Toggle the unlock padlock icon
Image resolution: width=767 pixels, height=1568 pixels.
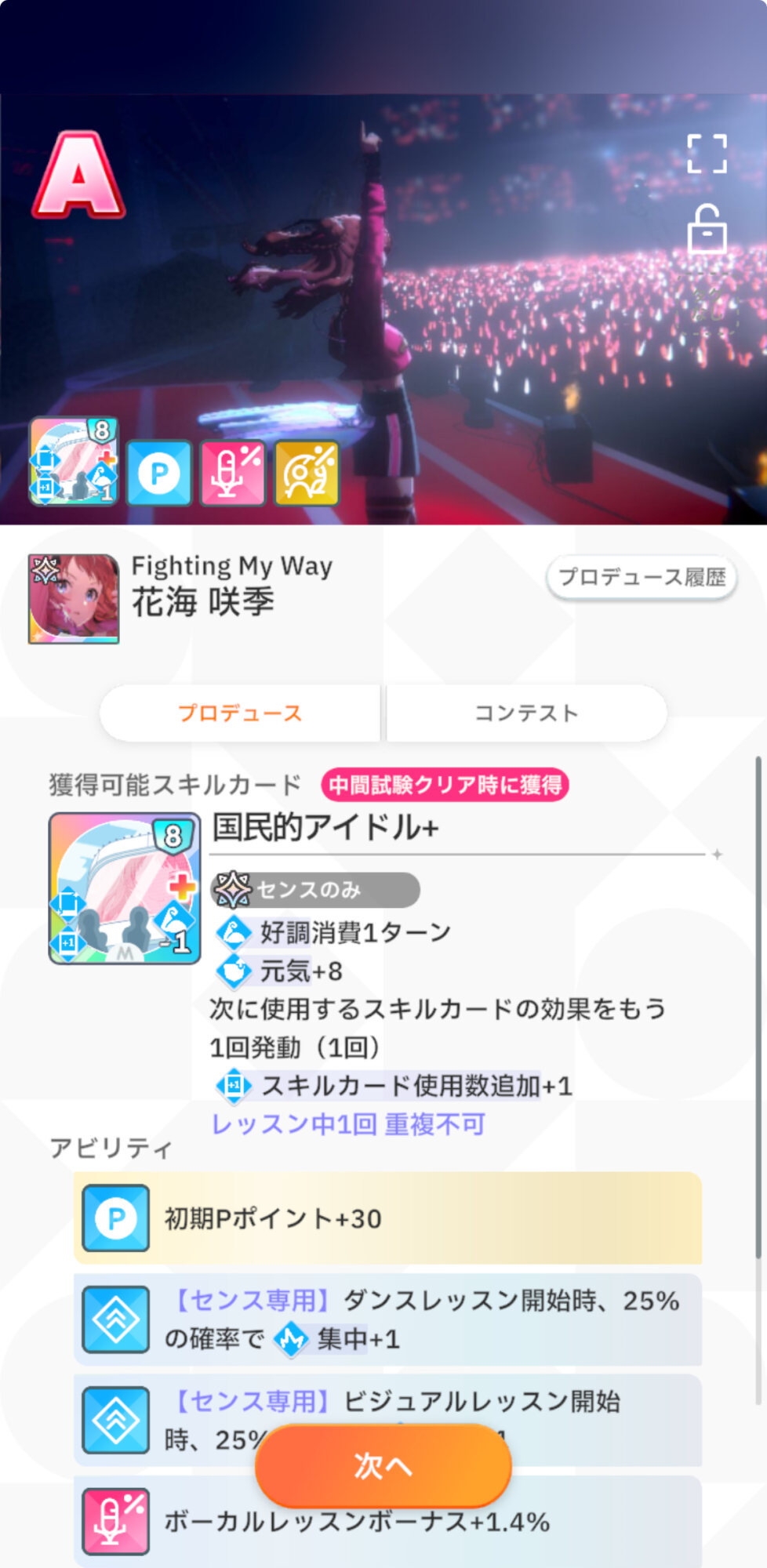[x=707, y=229]
